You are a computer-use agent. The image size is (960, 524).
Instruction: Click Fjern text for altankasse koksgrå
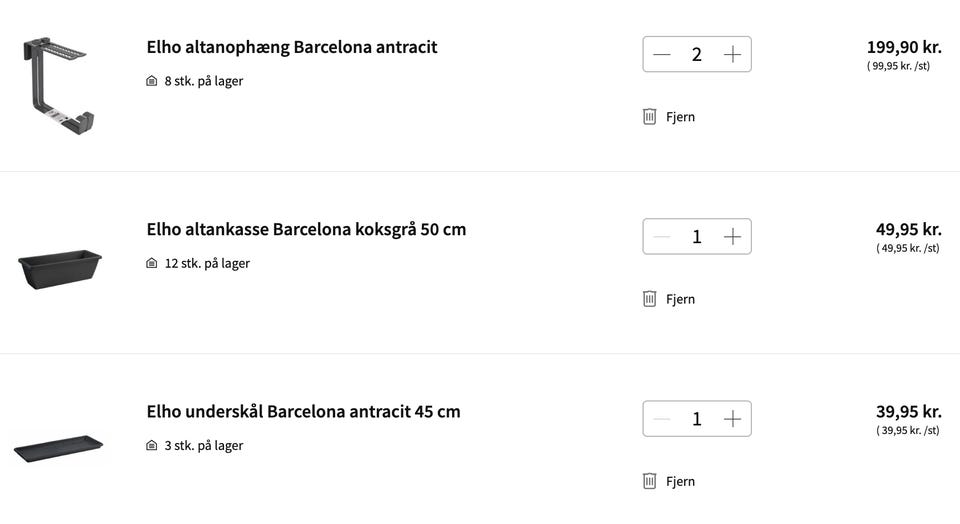point(680,299)
